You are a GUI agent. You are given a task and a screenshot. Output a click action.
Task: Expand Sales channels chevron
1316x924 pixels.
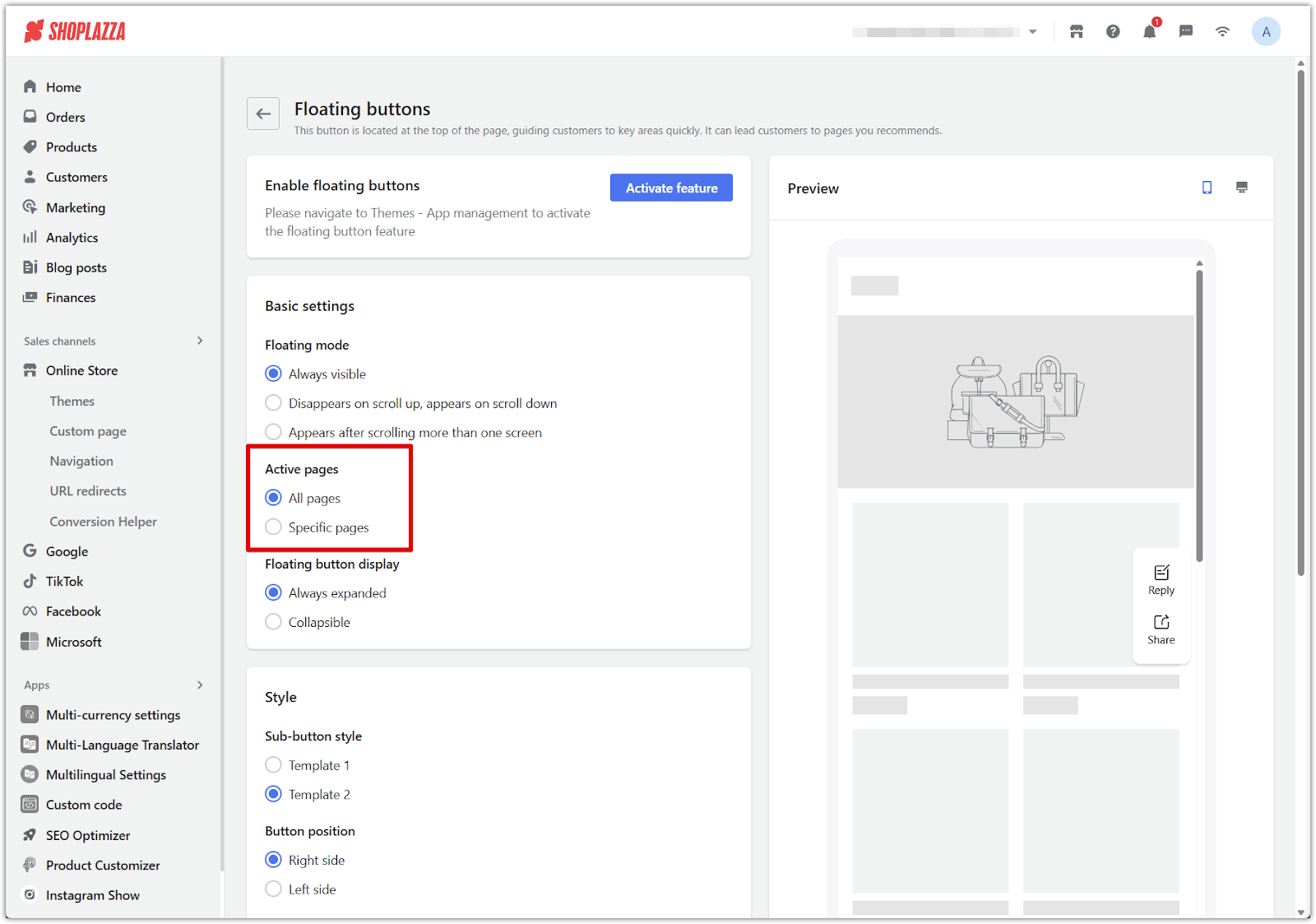[200, 341]
